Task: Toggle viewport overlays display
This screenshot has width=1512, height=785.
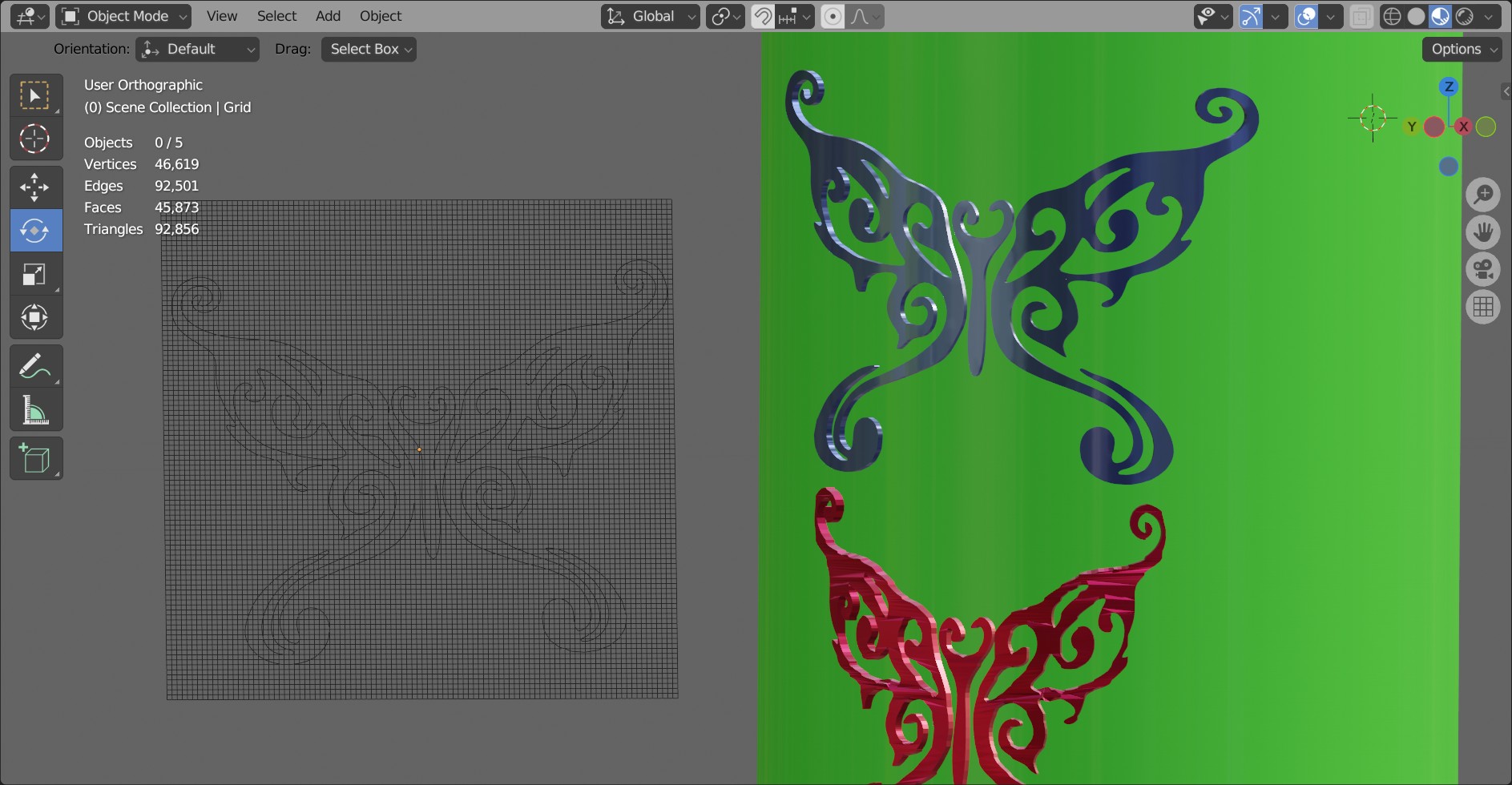Action: click(x=1307, y=16)
